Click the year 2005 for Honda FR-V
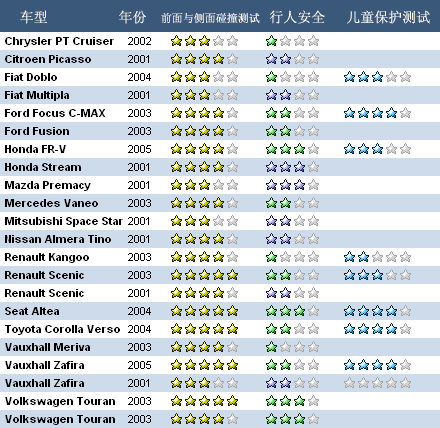This screenshot has width=440, height=428. (139, 149)
